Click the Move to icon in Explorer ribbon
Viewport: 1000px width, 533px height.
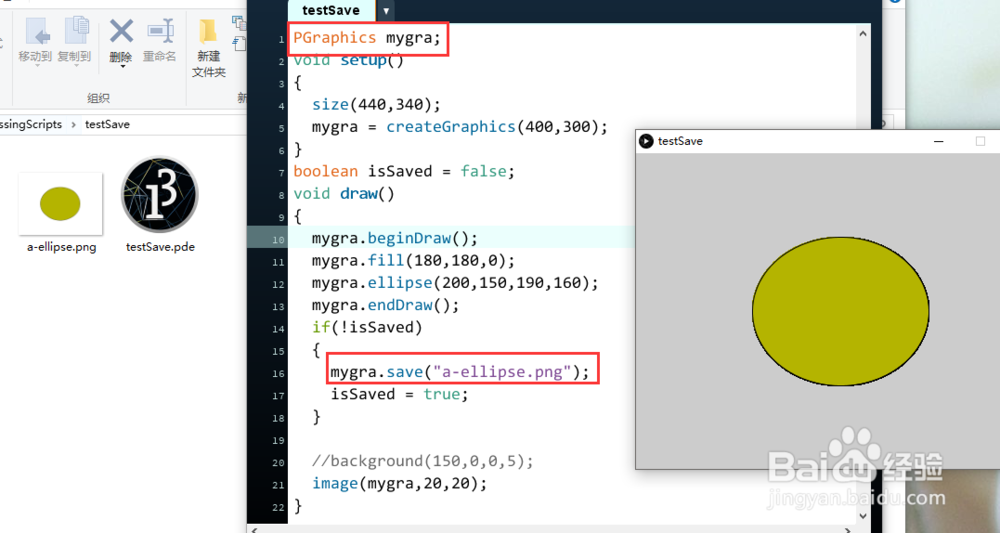(x=36, y=31)
